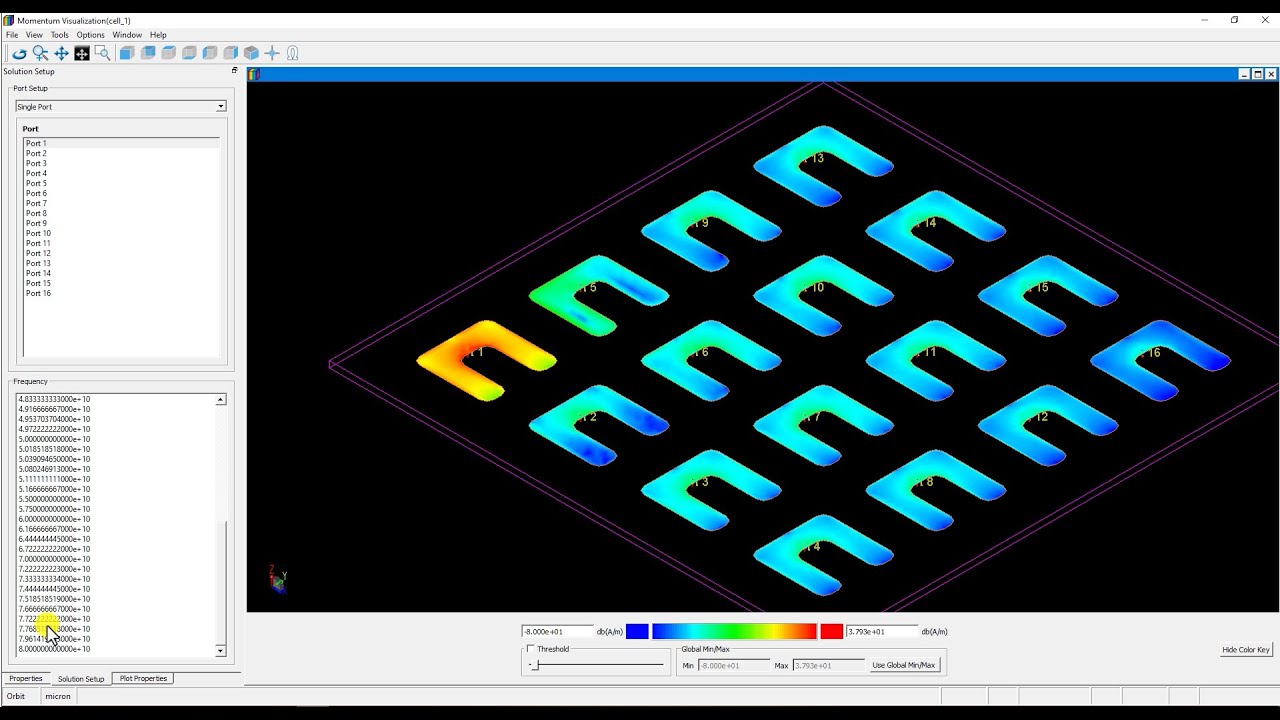Open the File menu

[12, 35]
